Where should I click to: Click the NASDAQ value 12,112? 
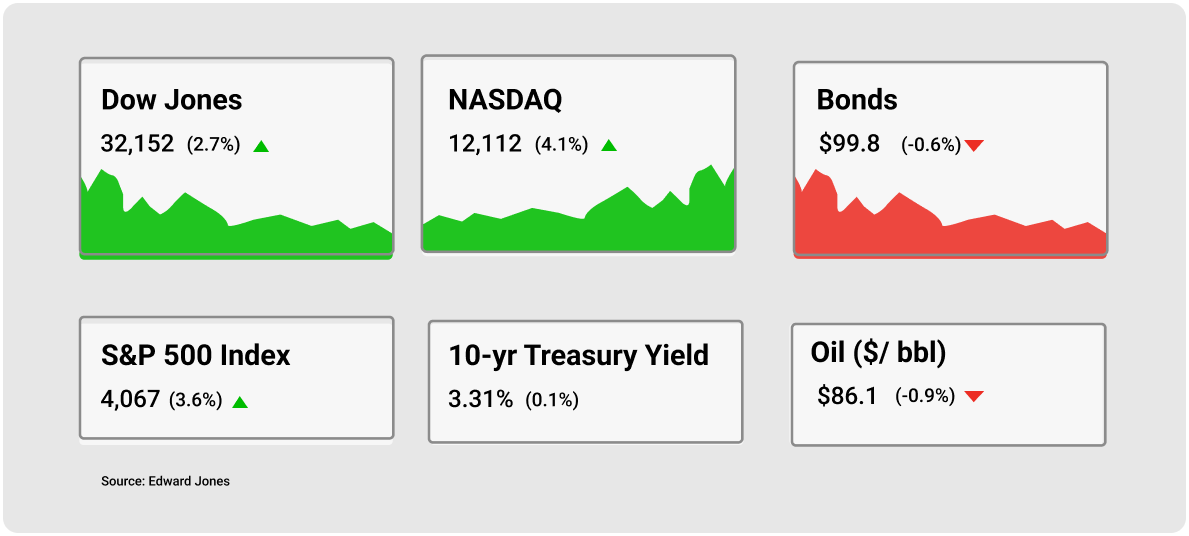pyautogui.click(x=485, y=143)
